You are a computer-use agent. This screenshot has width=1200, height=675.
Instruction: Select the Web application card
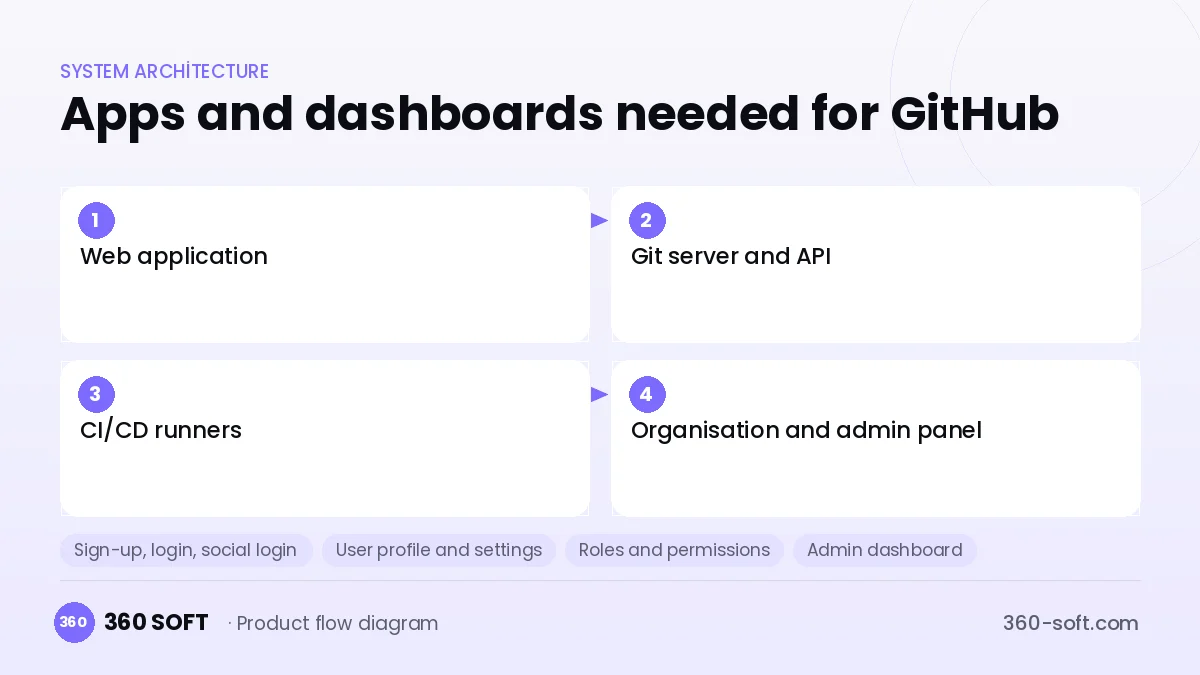coord(325,264)
